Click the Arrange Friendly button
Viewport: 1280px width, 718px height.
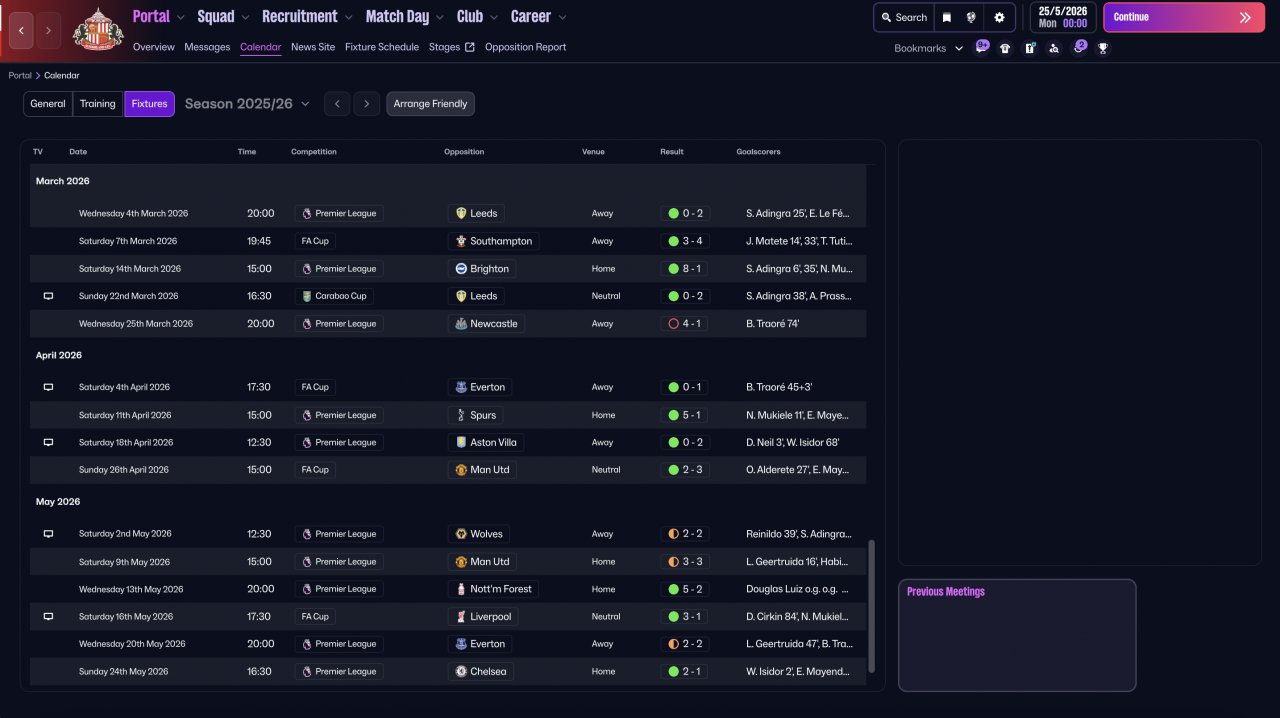430,104
